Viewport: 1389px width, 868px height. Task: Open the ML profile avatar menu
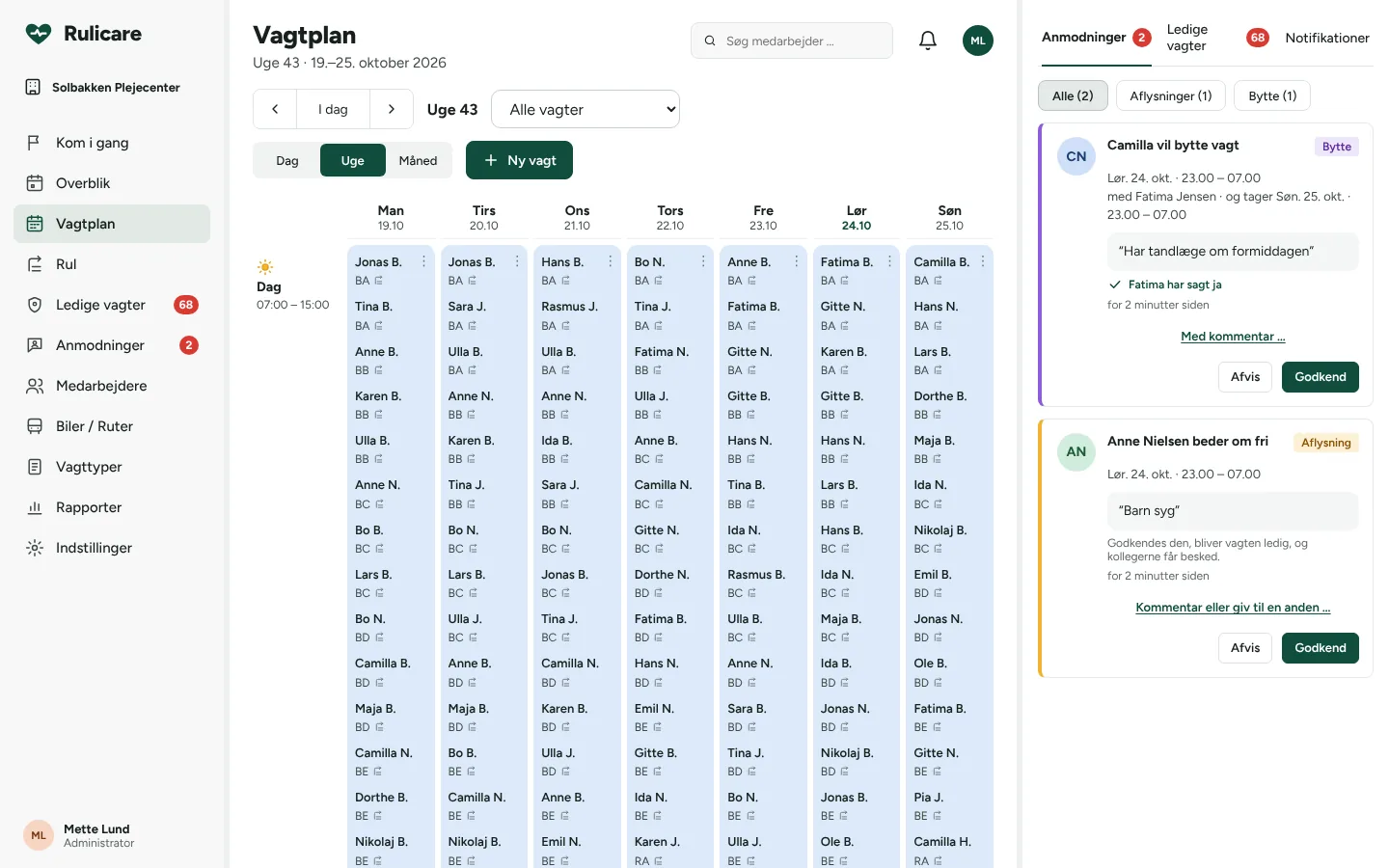[x=978, y=41]
